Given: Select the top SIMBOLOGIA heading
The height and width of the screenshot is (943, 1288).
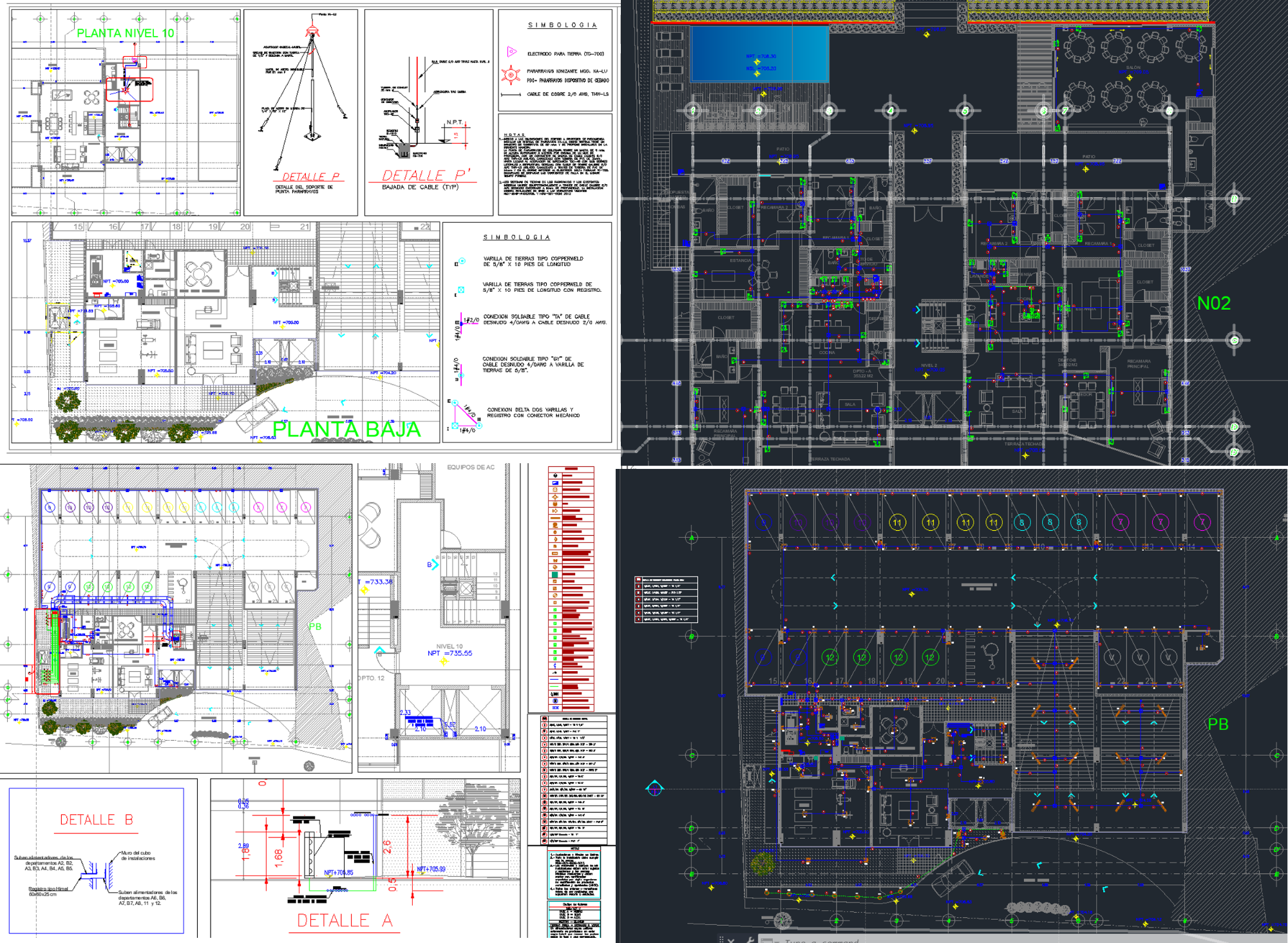Looking at the screenshot, I should [562, 25].
